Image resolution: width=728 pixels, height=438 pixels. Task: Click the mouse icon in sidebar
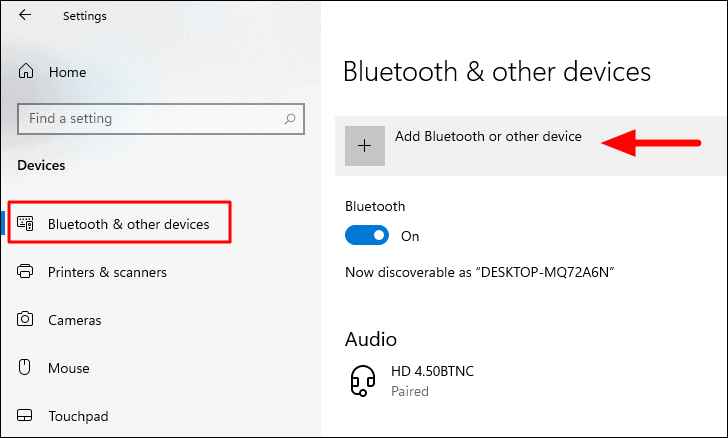(24, 367)
